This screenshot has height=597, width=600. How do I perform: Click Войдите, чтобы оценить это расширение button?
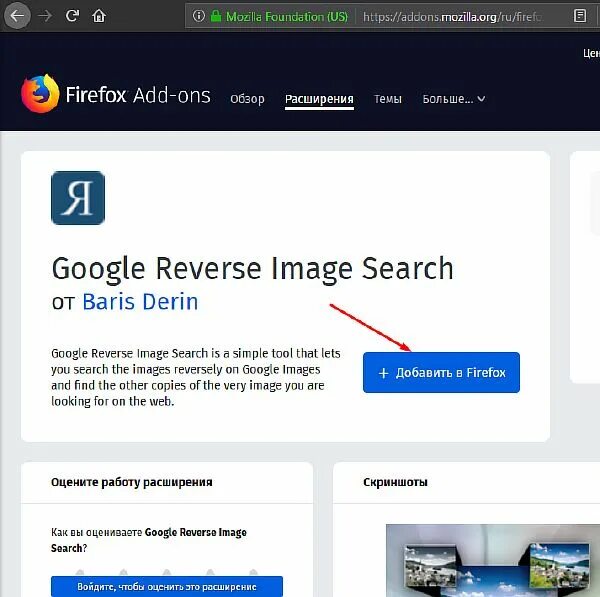tap(167, 586)
